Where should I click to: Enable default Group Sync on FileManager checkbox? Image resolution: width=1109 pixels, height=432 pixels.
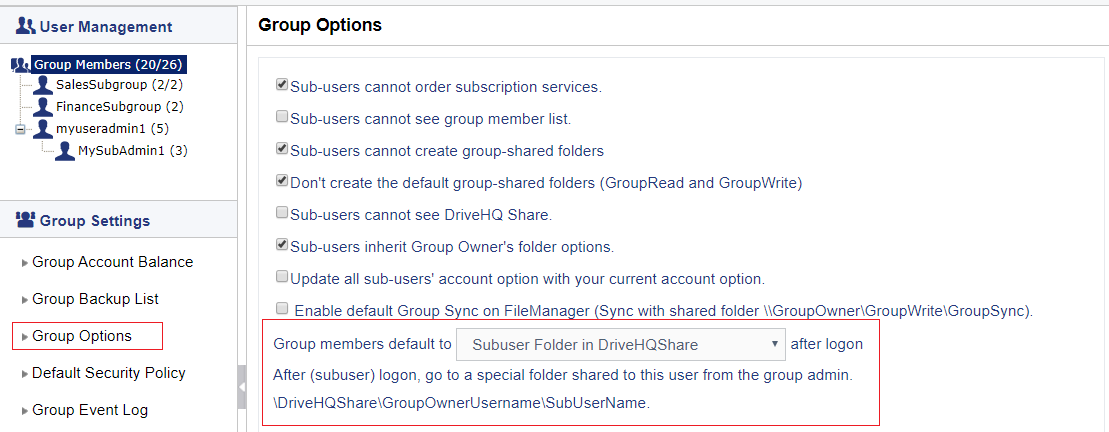click(x=281, y=308)
